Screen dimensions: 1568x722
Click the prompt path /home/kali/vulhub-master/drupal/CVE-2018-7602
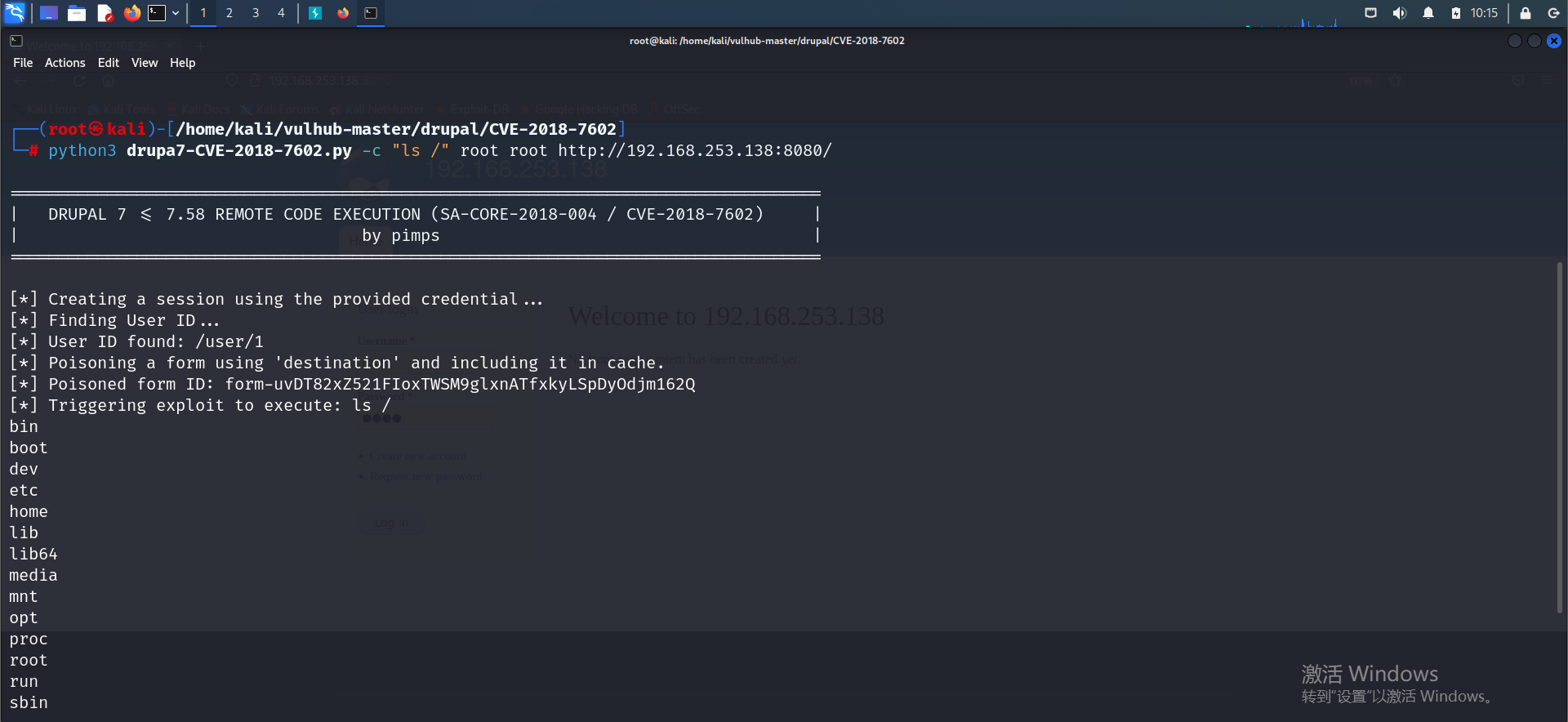(396, 129)
